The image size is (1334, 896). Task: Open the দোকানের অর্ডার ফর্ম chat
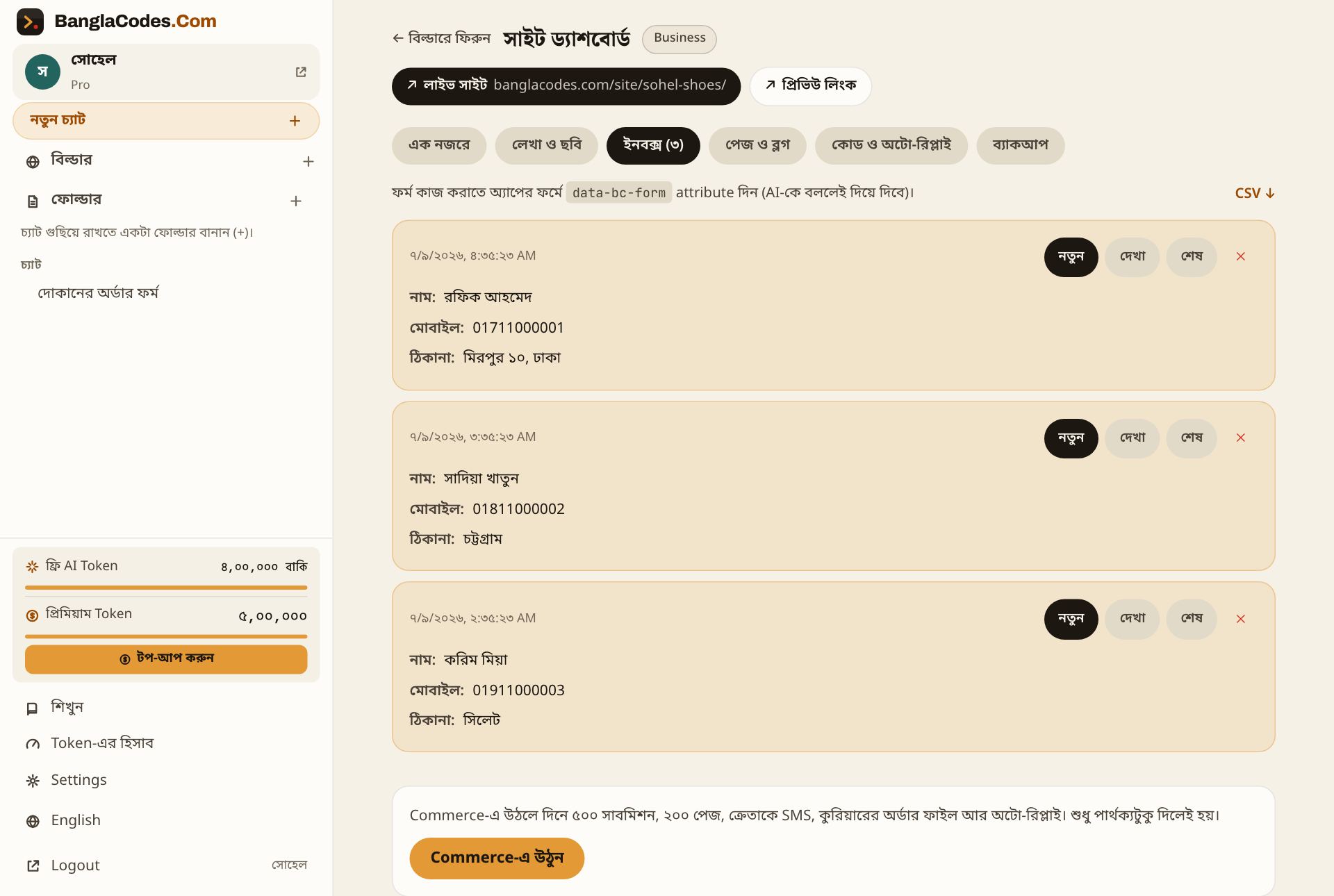click(x=98, y=293)
